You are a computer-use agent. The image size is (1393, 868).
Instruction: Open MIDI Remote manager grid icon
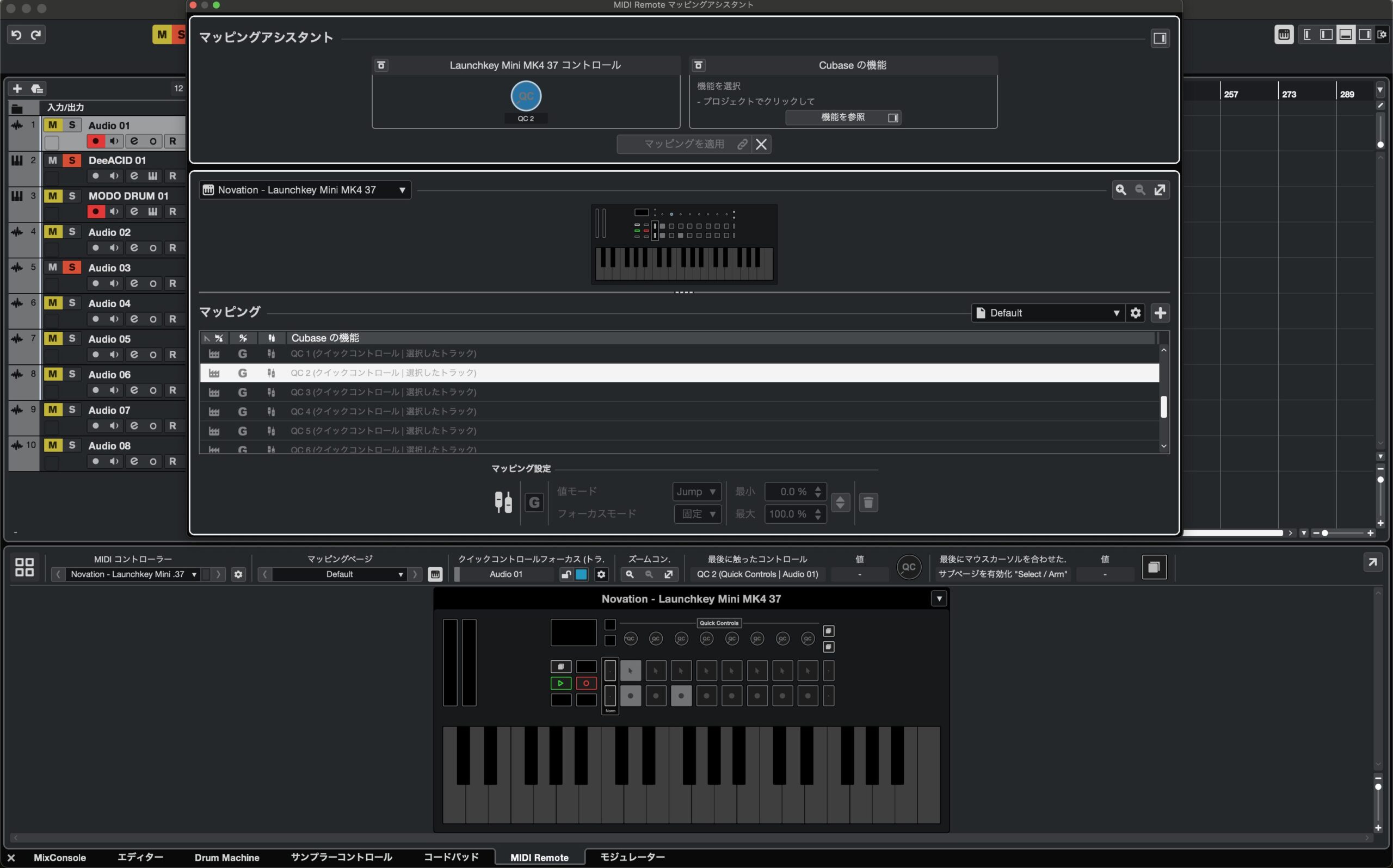[x=24, y=567]
